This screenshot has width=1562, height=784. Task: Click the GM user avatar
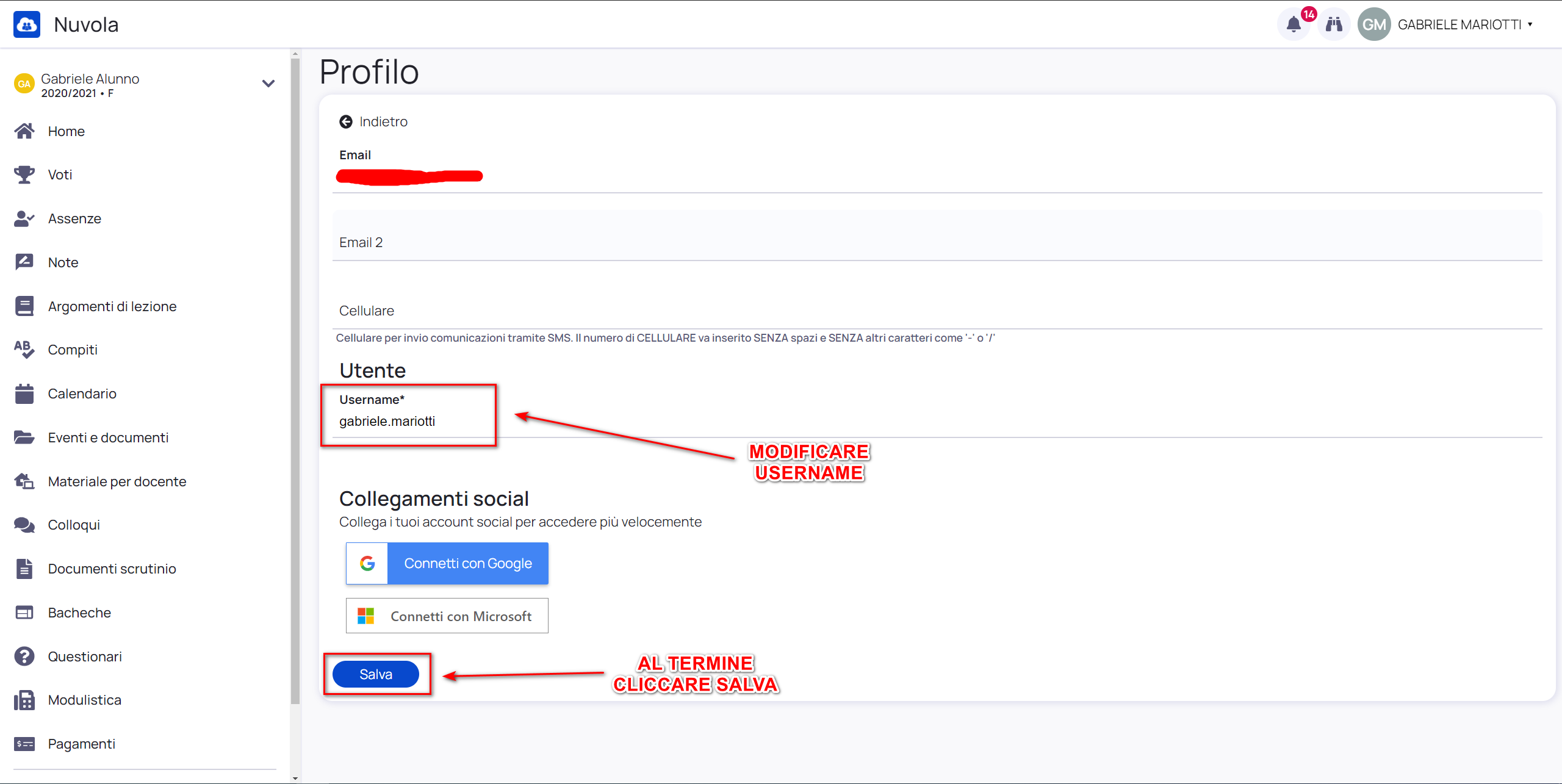(1374, 24)
